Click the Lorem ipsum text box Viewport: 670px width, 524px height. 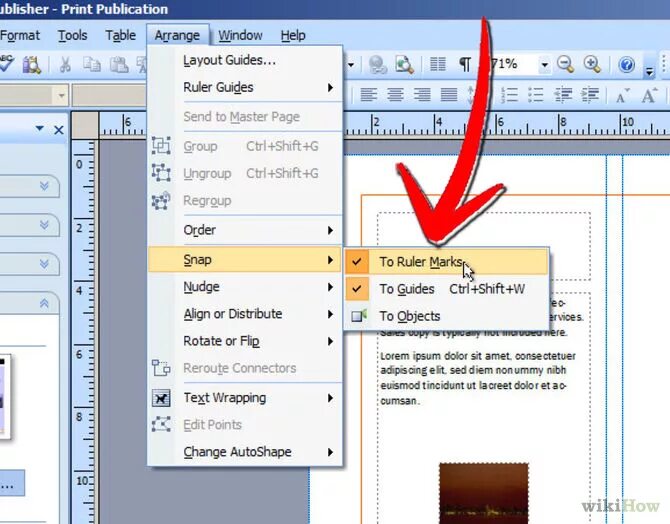(484, 378)
